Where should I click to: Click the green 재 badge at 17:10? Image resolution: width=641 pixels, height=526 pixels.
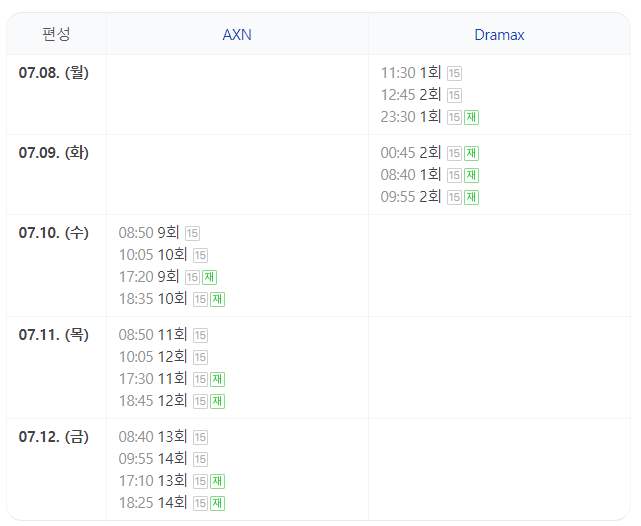click(x=217, y=482)
